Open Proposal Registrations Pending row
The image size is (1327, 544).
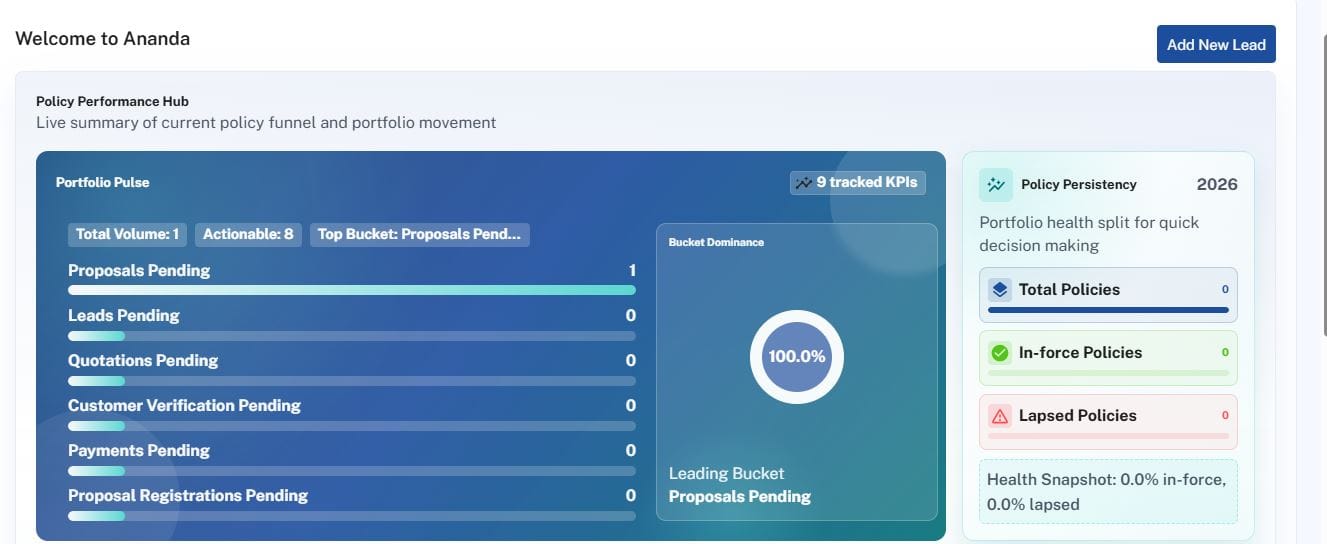point(351,496)
